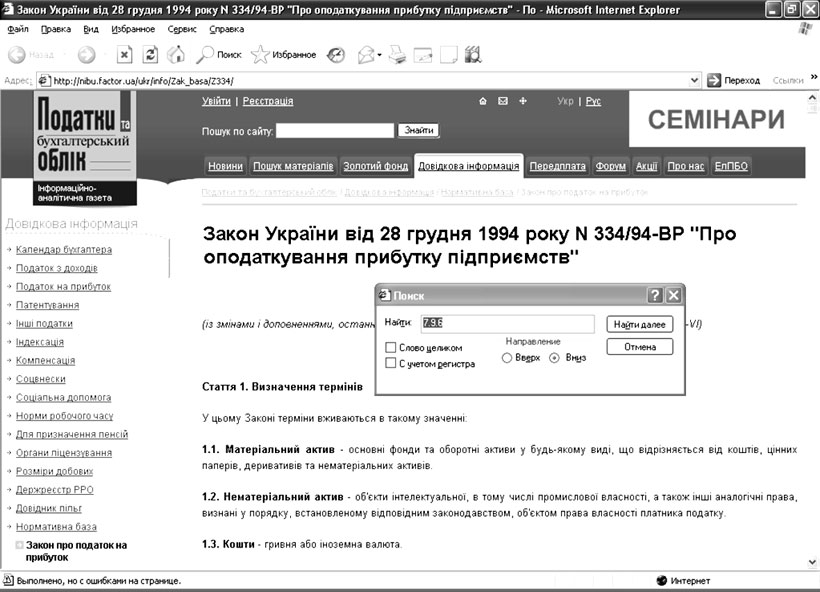
Task: Switch to the 'Золотий фонд' tab
Action: (375, 166)
